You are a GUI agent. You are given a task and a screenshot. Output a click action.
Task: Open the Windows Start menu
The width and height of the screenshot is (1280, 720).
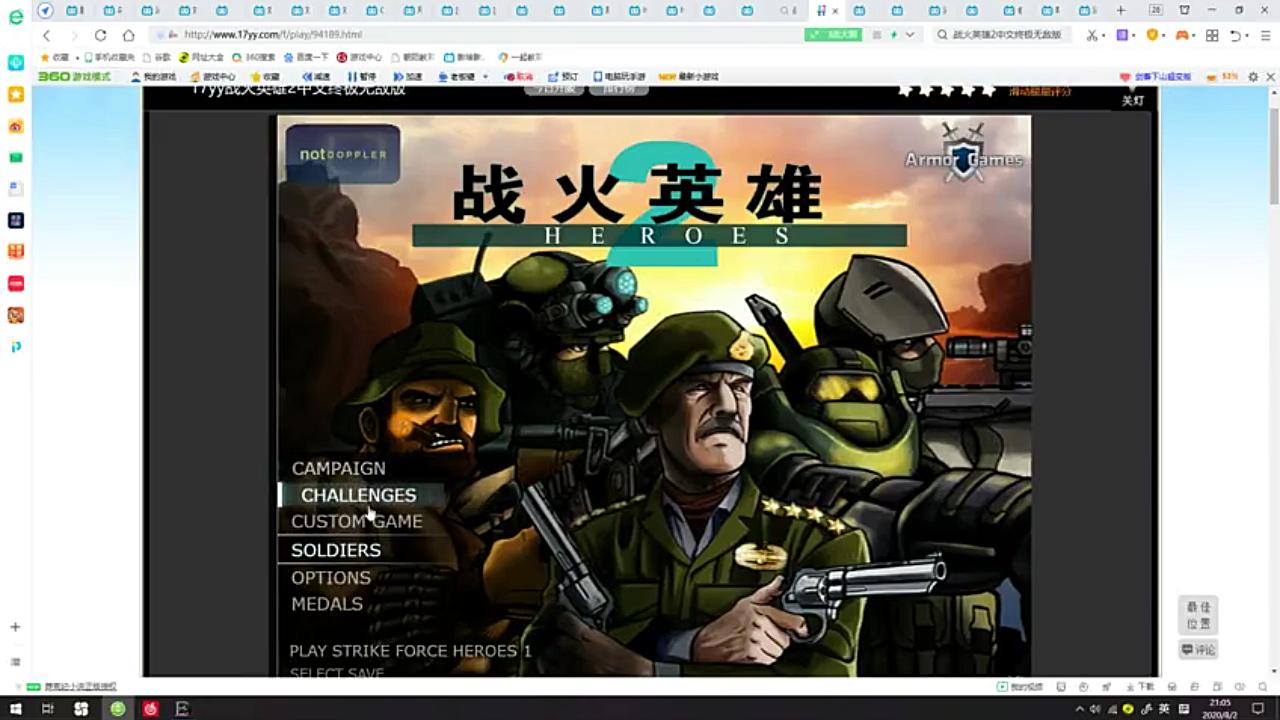coord(15,708)
